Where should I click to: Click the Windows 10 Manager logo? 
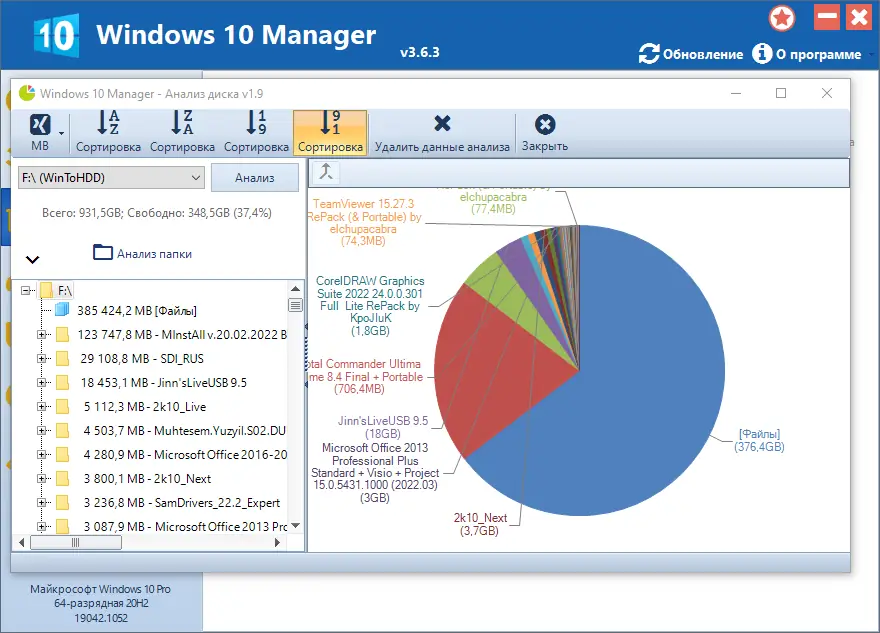pos(56,36)
